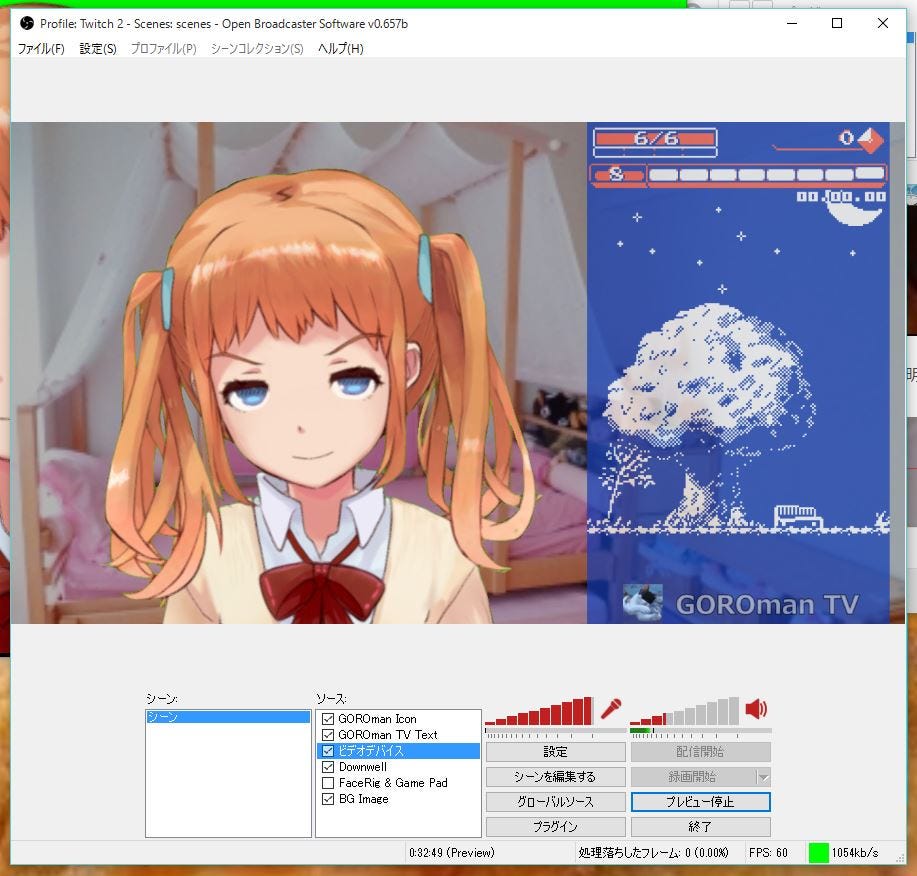Viewport: 917px width, 876px height.
Task: Mute the microphone icon
Action: point(611,709)
